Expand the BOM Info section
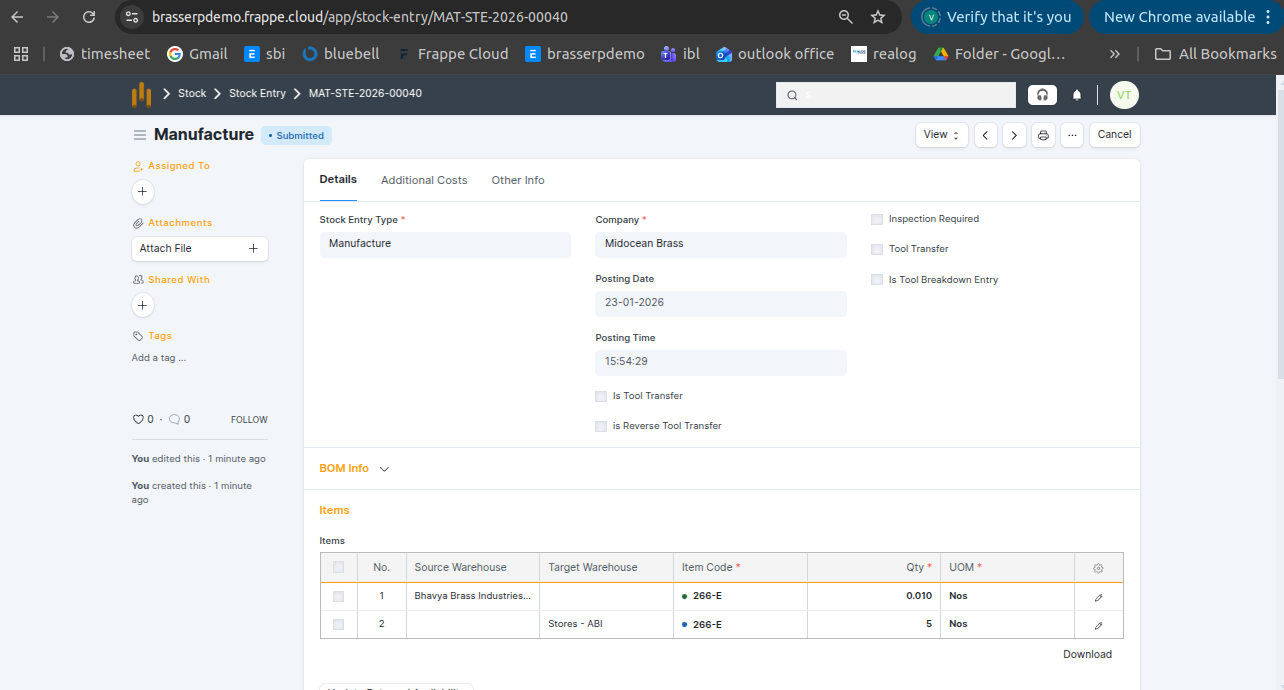1284x690 pixels. click(354, 468)
